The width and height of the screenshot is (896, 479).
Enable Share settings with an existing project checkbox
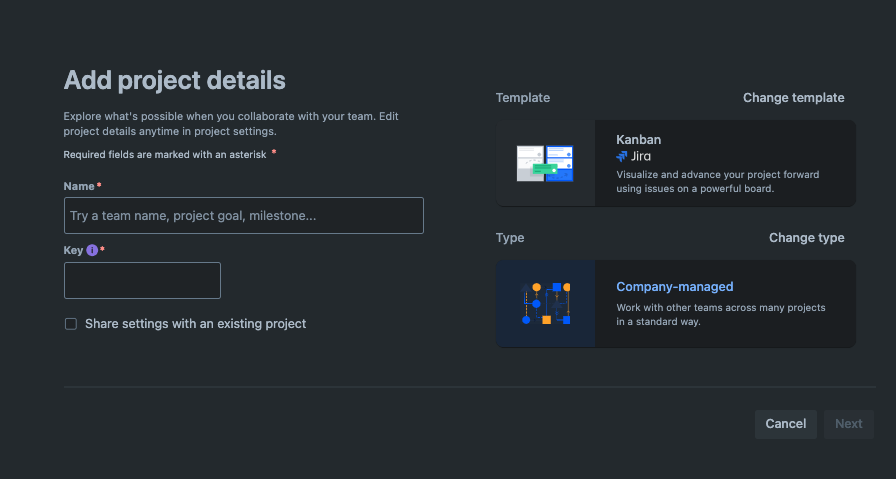click(x=71, y=324)
